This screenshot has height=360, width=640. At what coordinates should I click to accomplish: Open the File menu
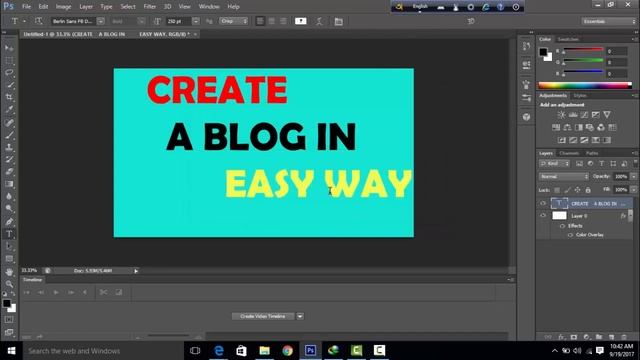point(27,7)
